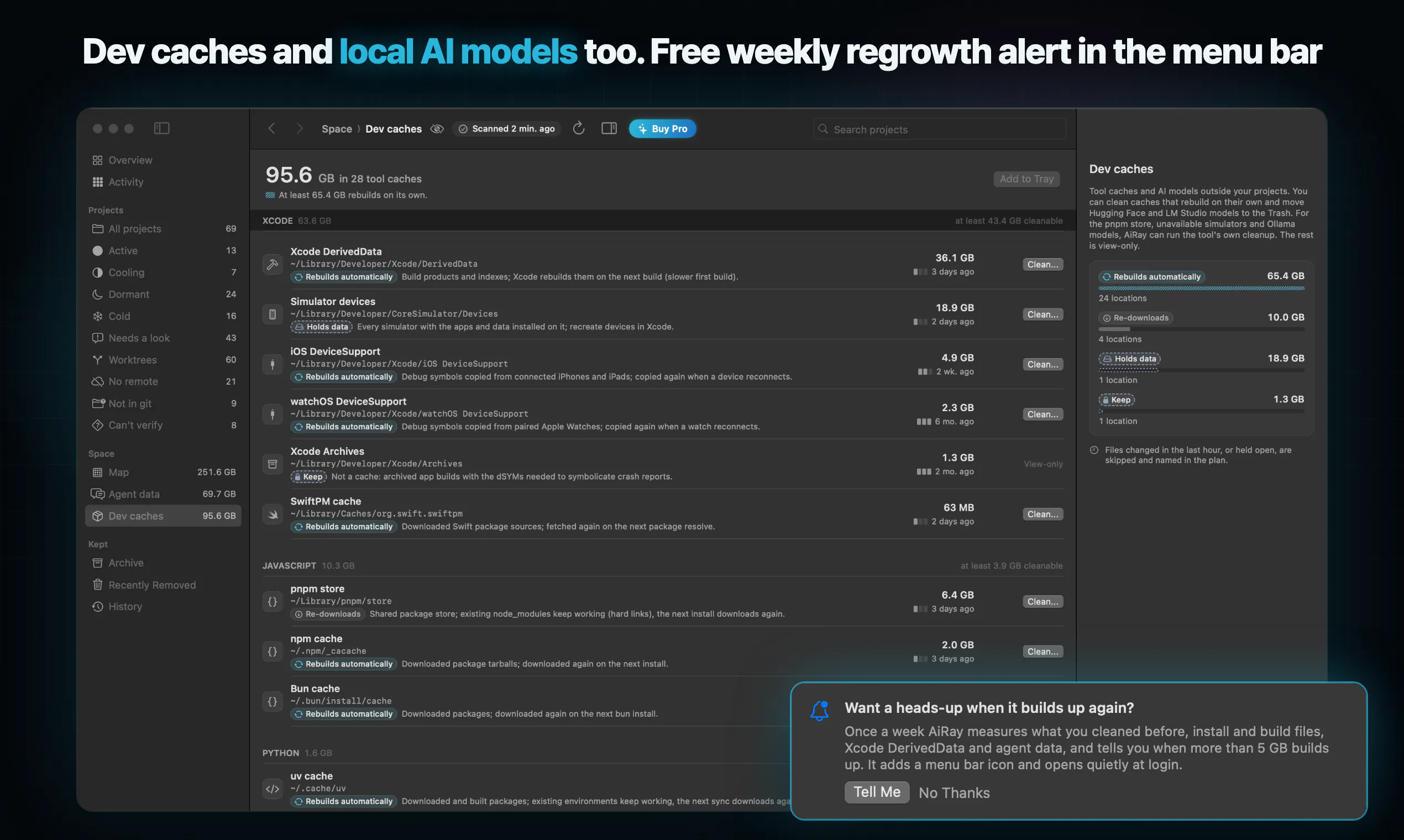Click the SwiftPM cache swift icon

pos(273,514)
